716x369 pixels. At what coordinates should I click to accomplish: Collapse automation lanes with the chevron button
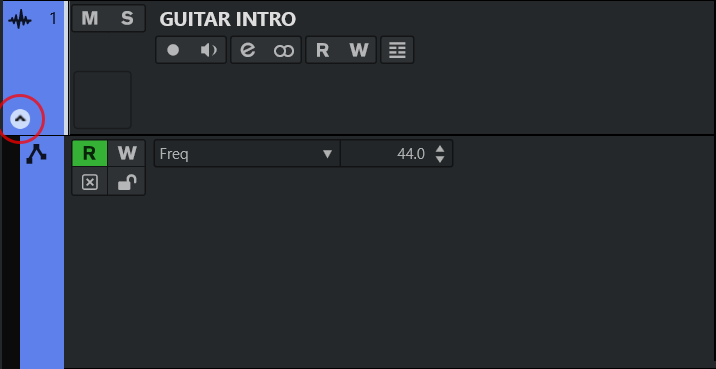20,120
